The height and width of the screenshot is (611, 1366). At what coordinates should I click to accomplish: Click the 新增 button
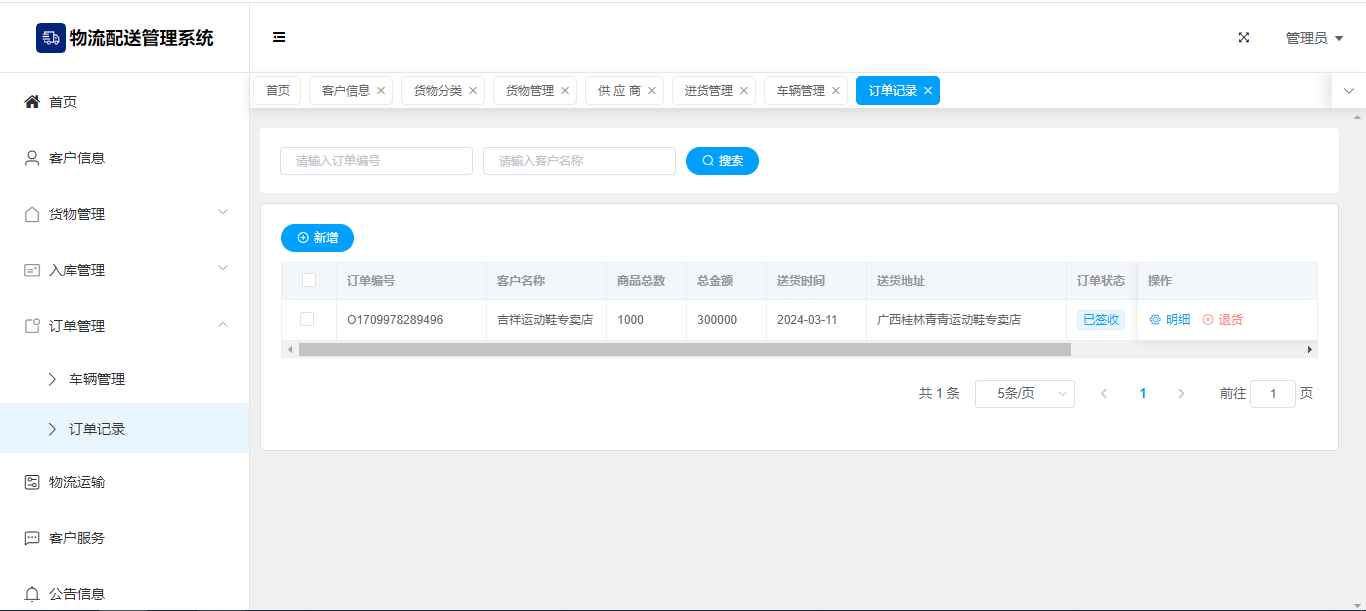317,238
